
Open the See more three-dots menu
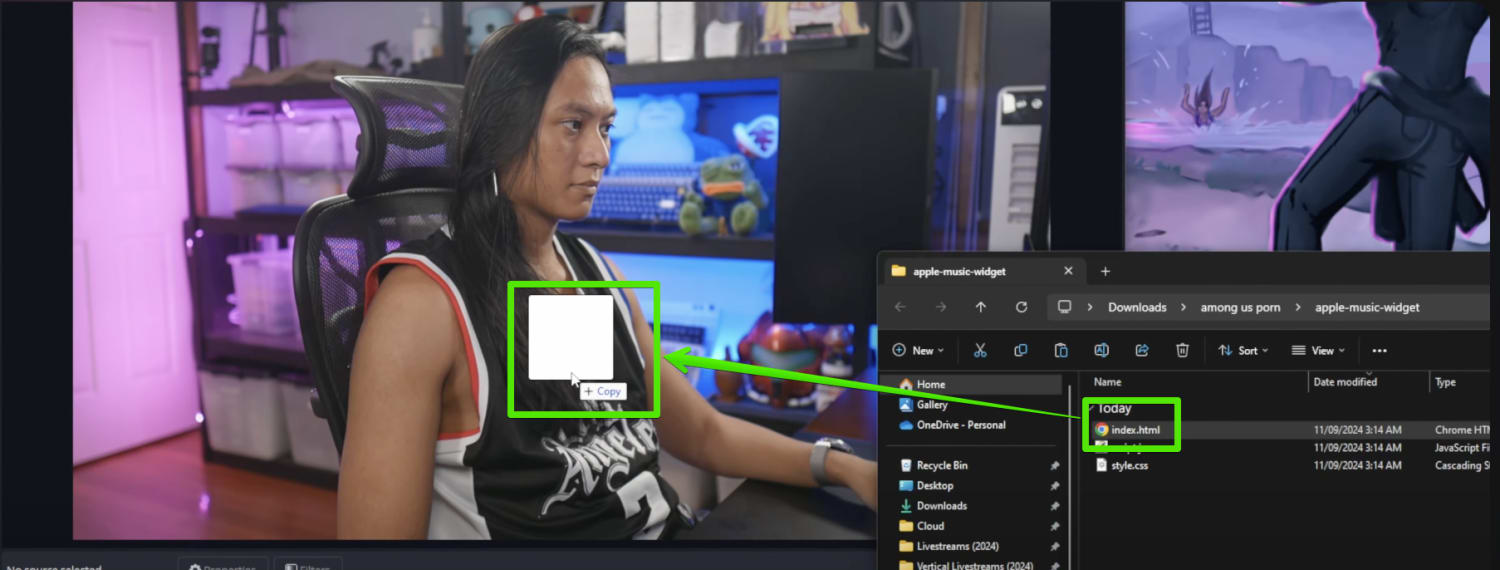1380,351
